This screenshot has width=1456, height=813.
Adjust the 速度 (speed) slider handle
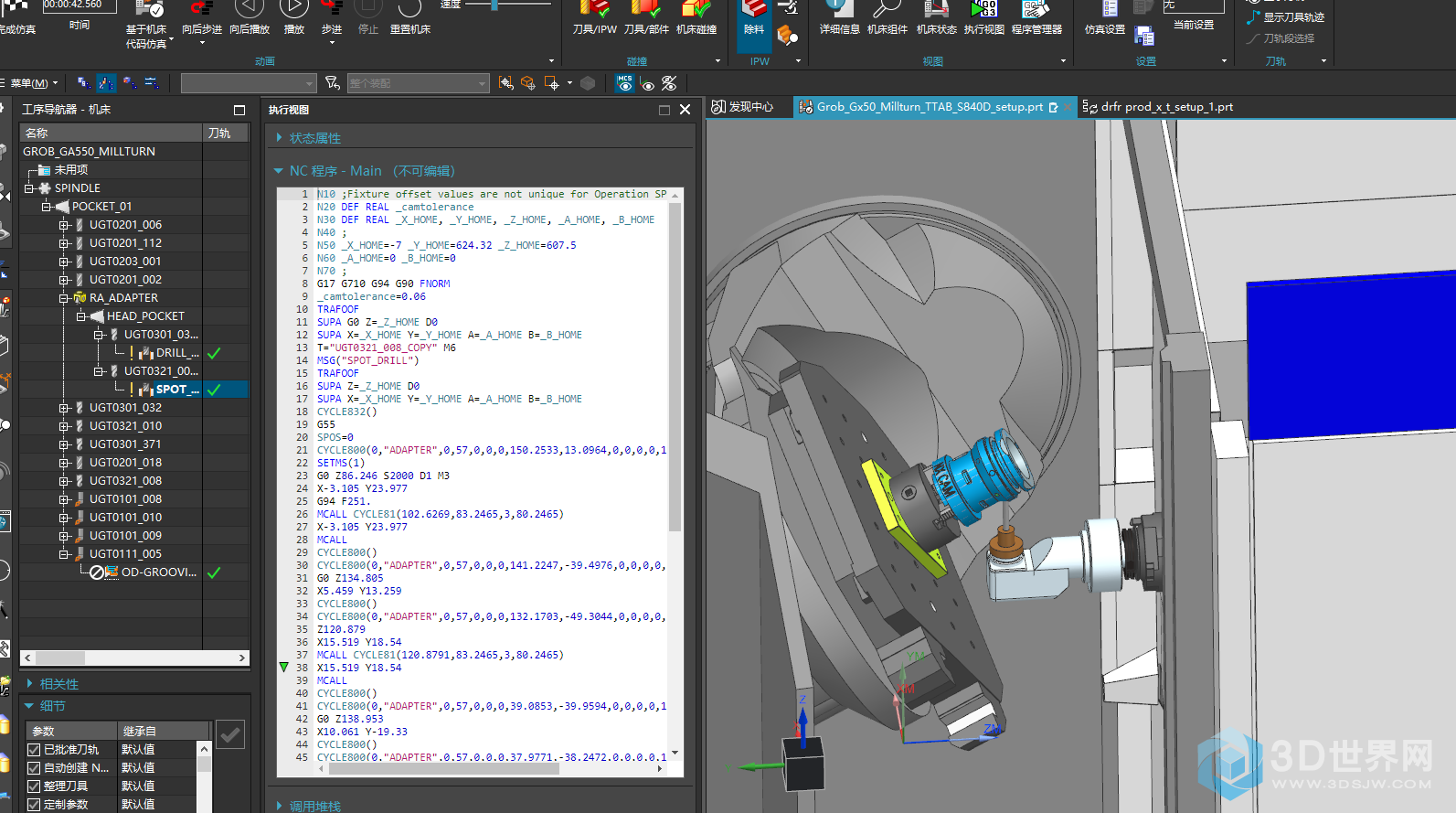coord(494,5)
